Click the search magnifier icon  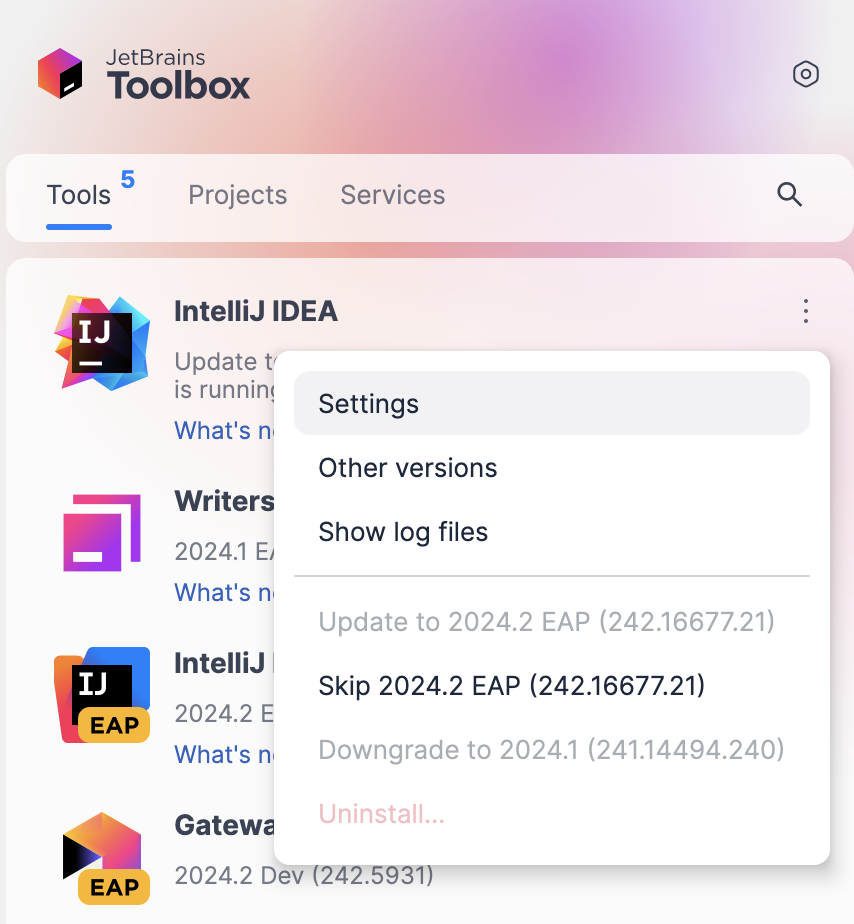tap(789, 195)
